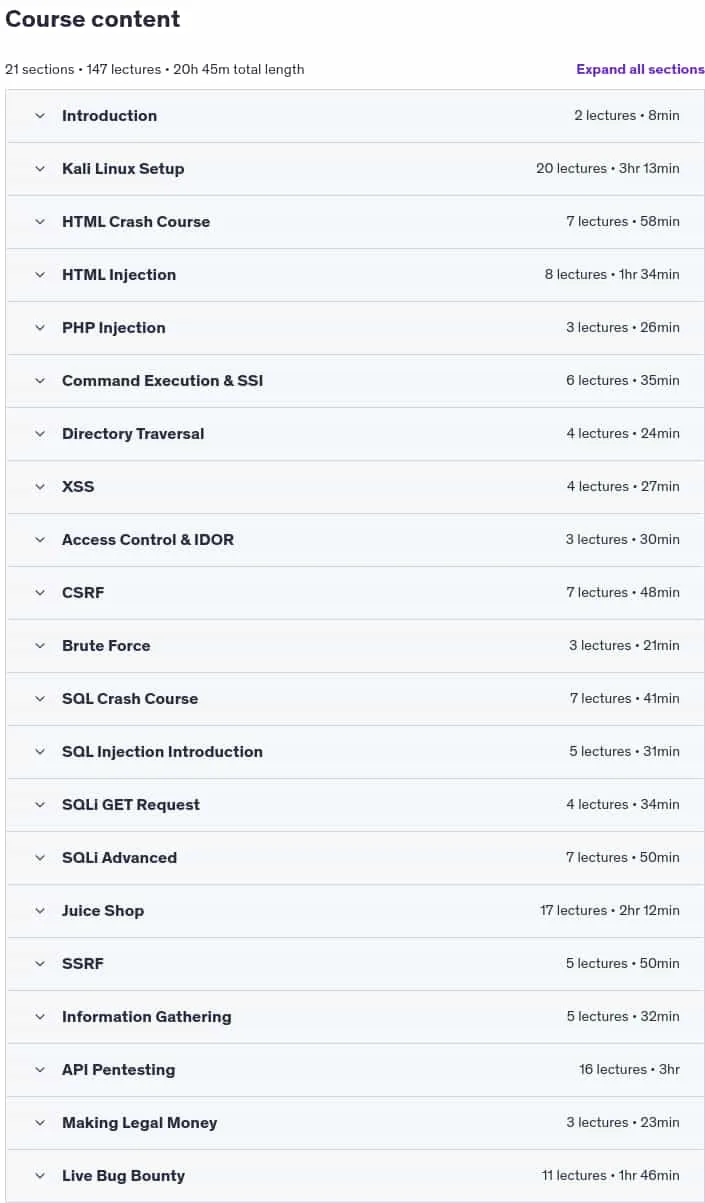
Task: Open the SSRF section row
Action: [x=355, y=964]
